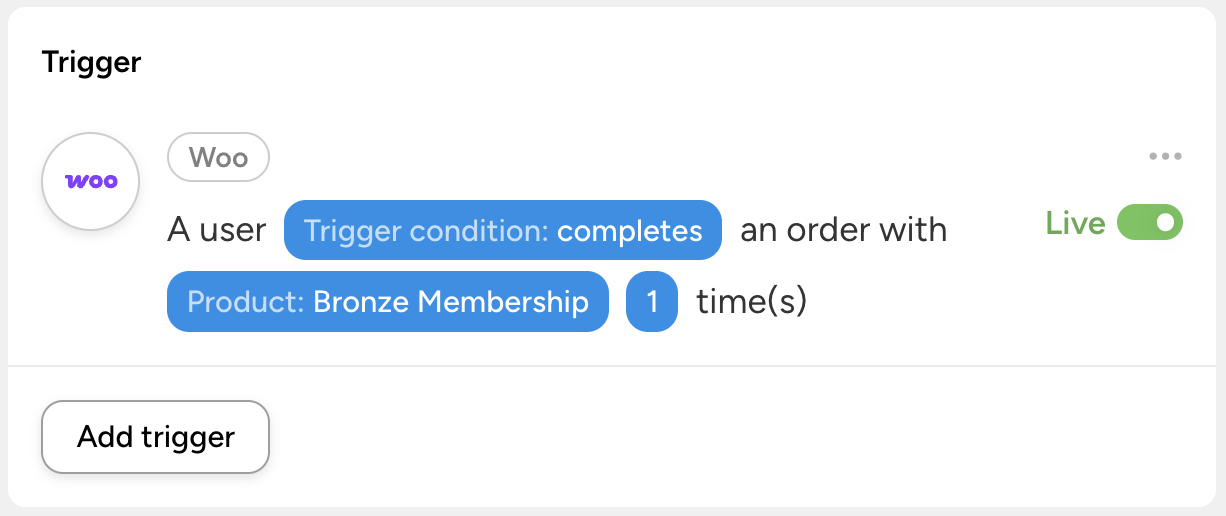
Task: Click the white knob of the Live switch
Action: tap(1165, 222)
